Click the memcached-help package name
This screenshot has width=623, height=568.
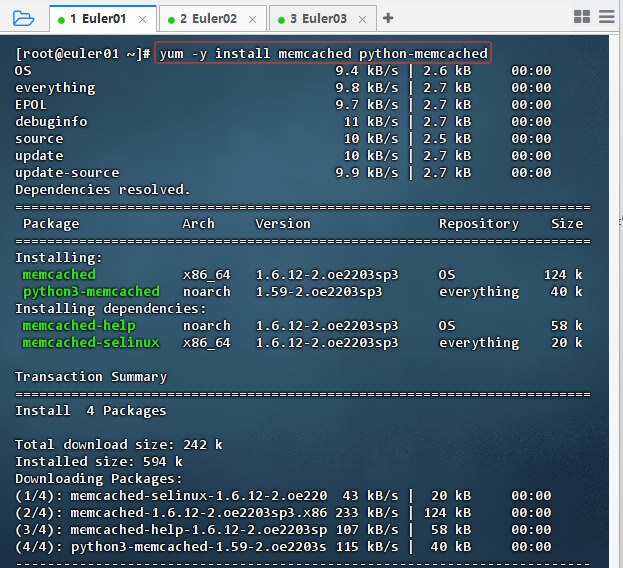pos(79,326)
